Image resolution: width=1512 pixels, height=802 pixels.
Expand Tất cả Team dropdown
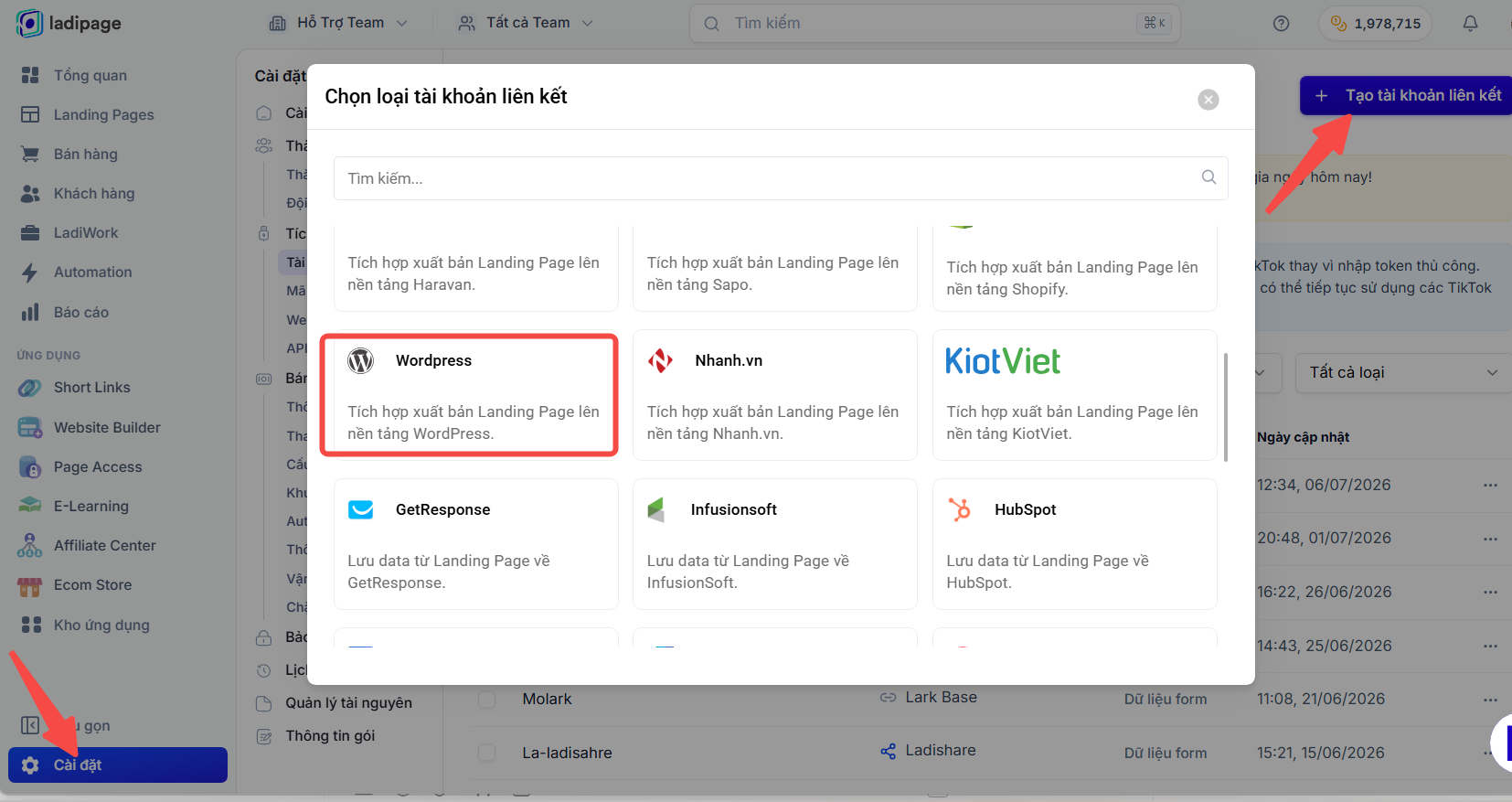526,23
